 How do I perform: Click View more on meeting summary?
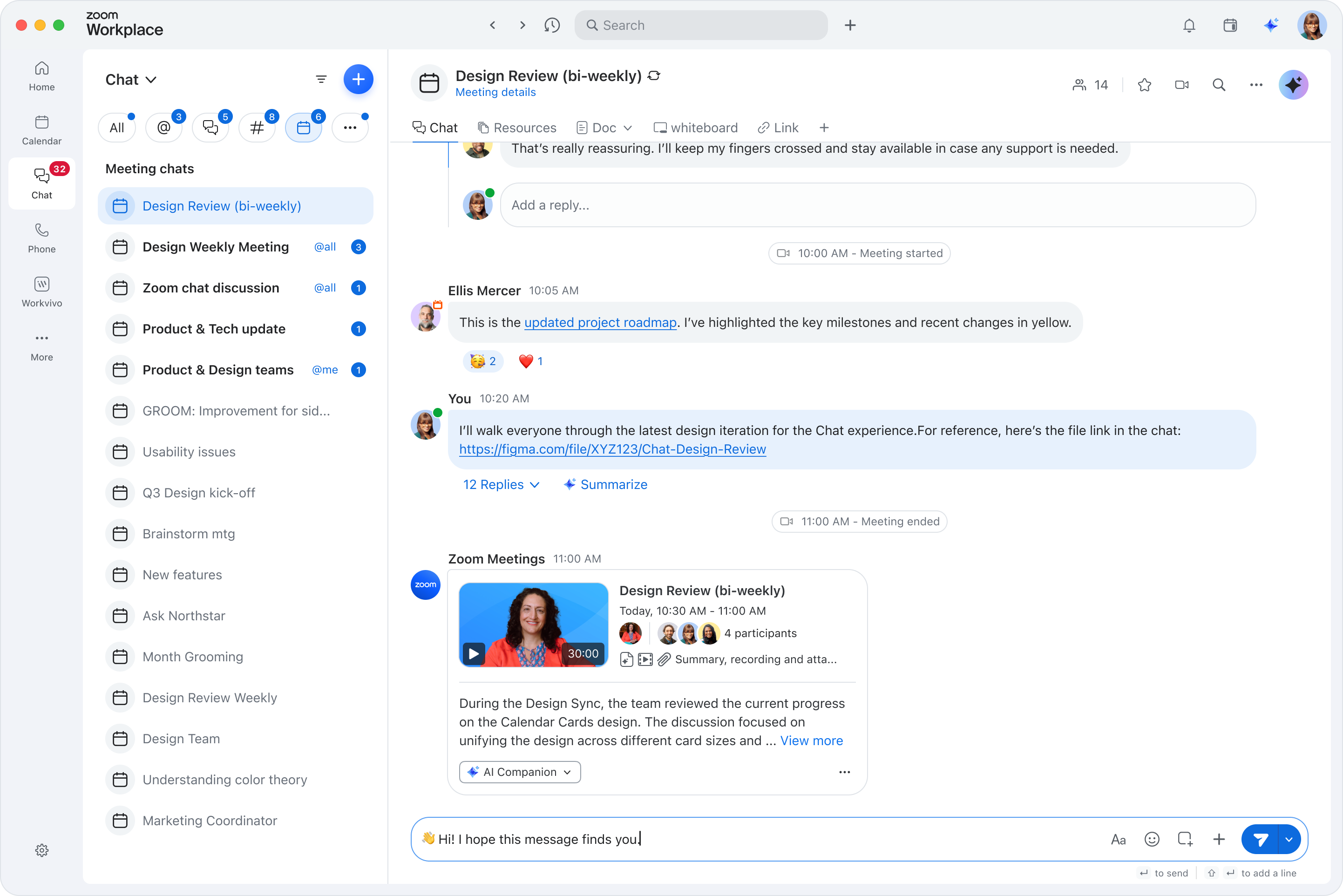point(811,740)
